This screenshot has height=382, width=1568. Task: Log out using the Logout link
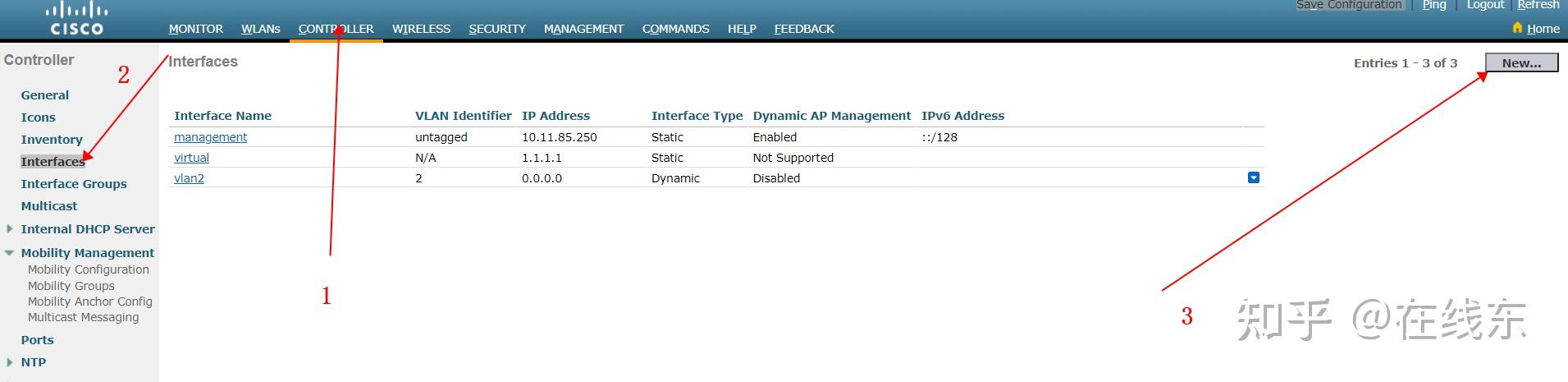pos(1485,5)
